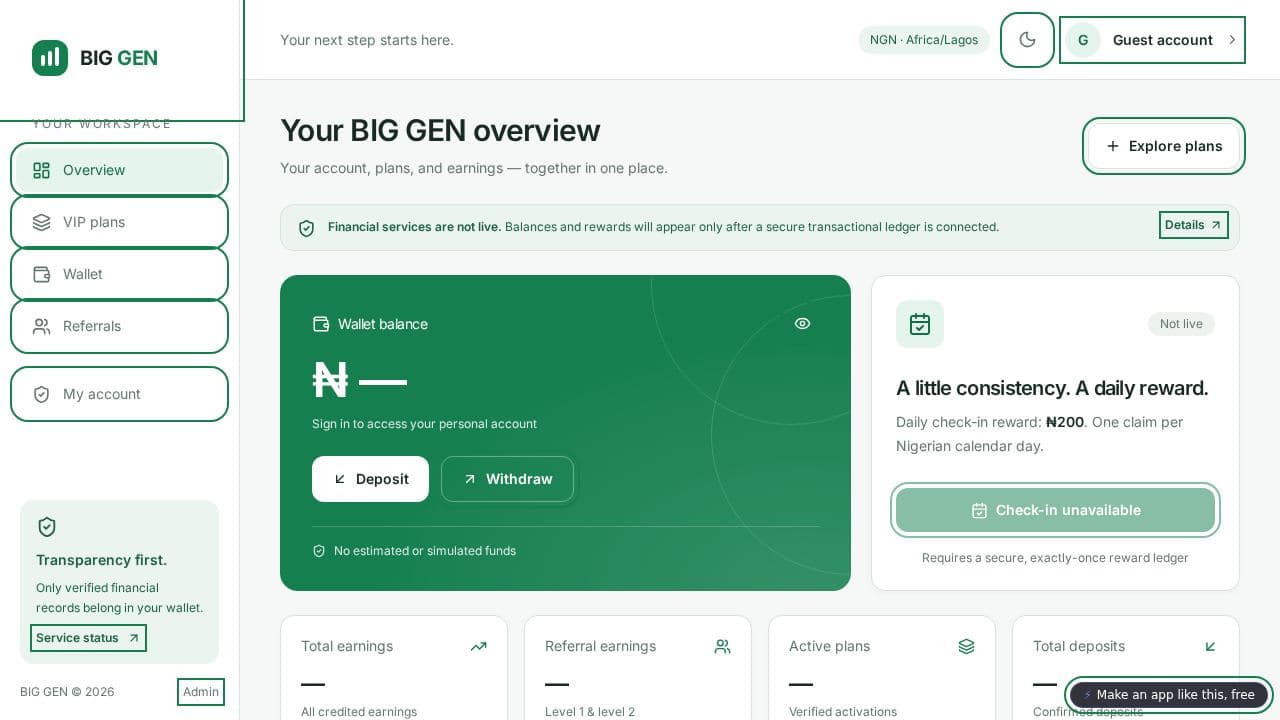The height and width of the screenshot is (720, 1280).
Task: Click the layers icon on Active plans
Action: pyautogui.click(x=966, y=646)
